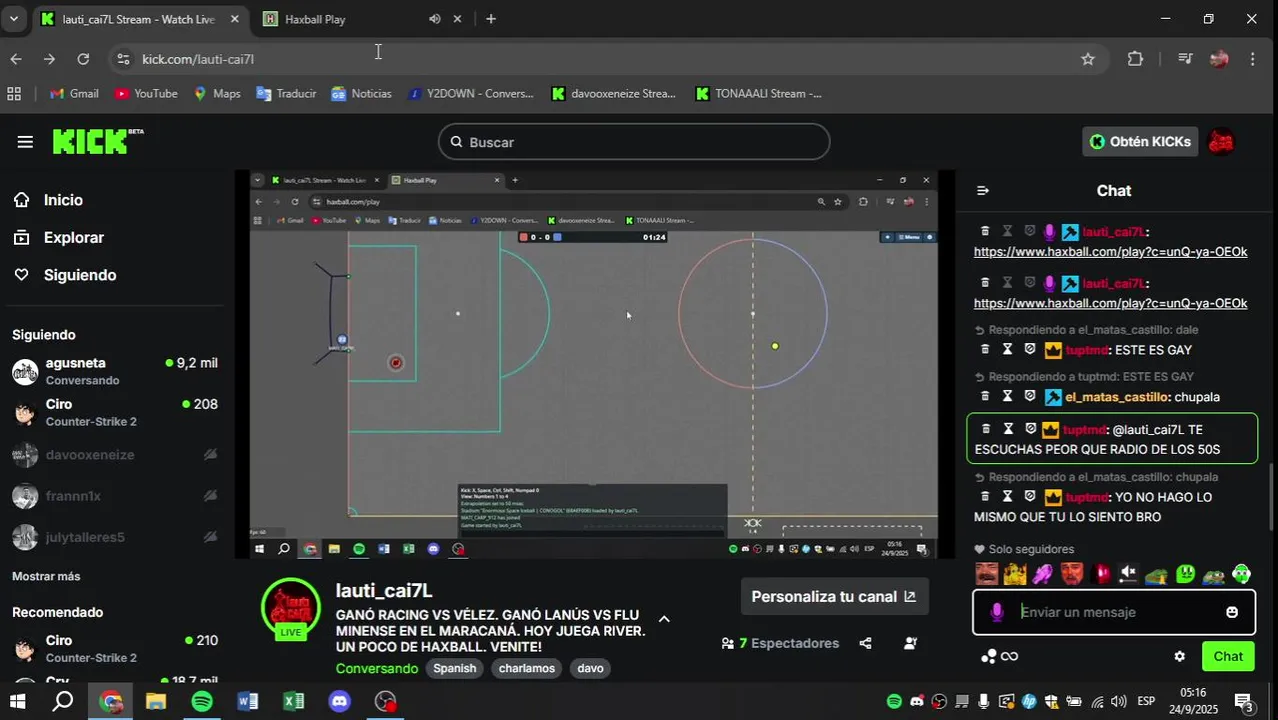Open moderator user settings icon
The image size is (1278, 720).
point(910,643)
